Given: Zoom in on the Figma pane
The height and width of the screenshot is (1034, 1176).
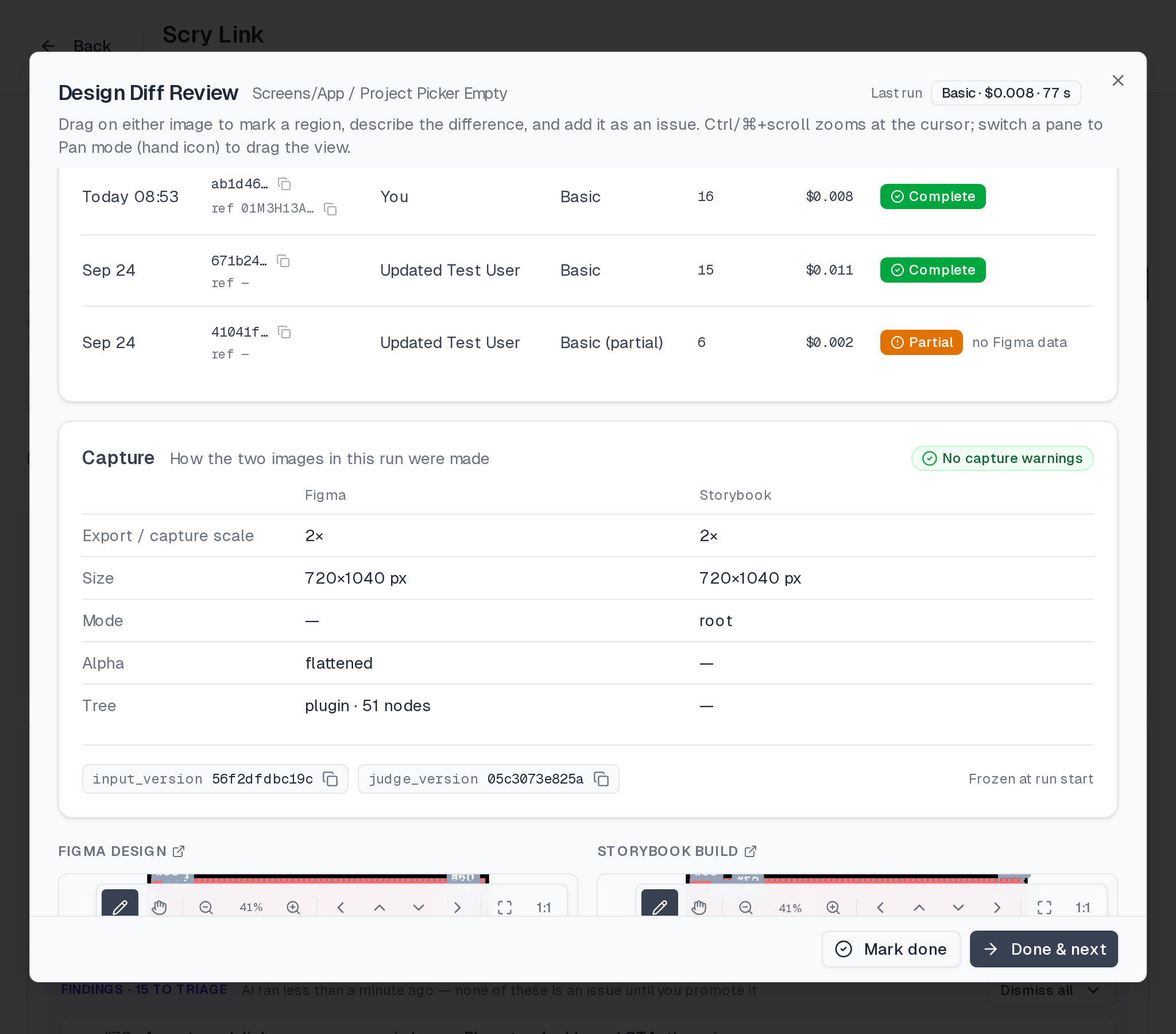Looking at the screenshot, I should [293, 908].
